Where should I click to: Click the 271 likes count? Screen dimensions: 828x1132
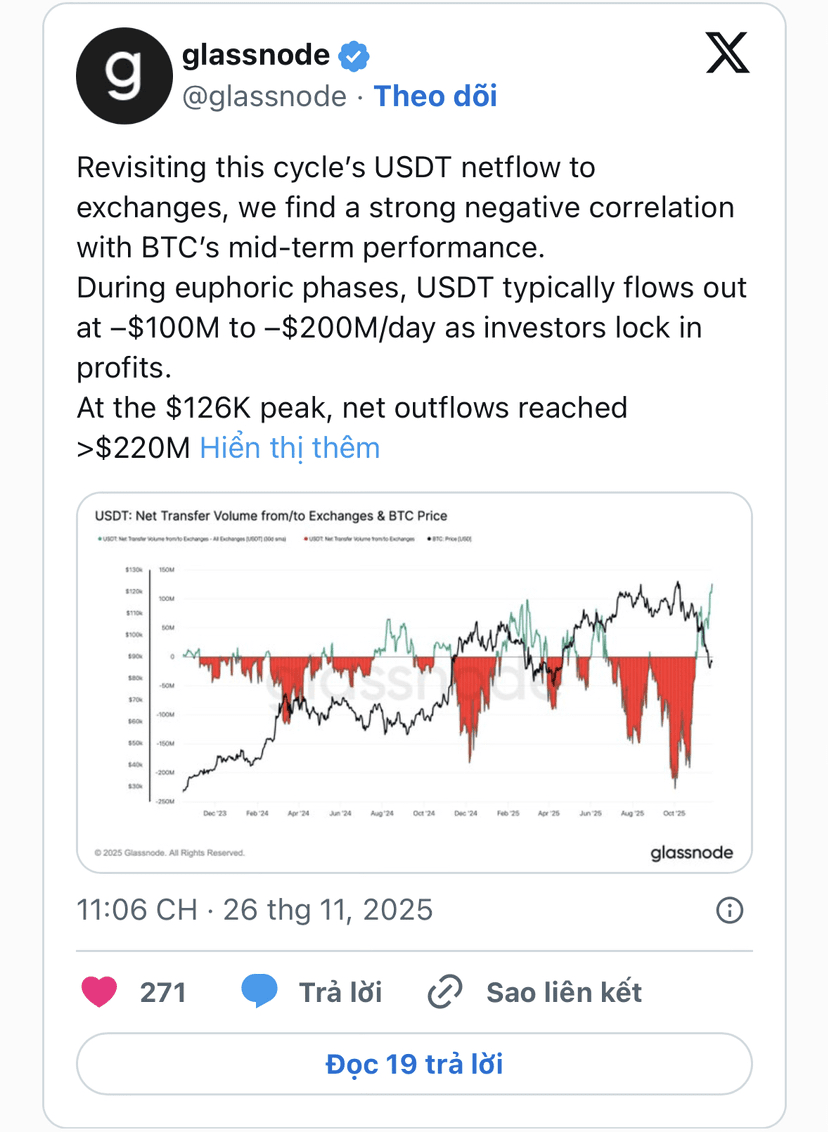tap(163, 992)
